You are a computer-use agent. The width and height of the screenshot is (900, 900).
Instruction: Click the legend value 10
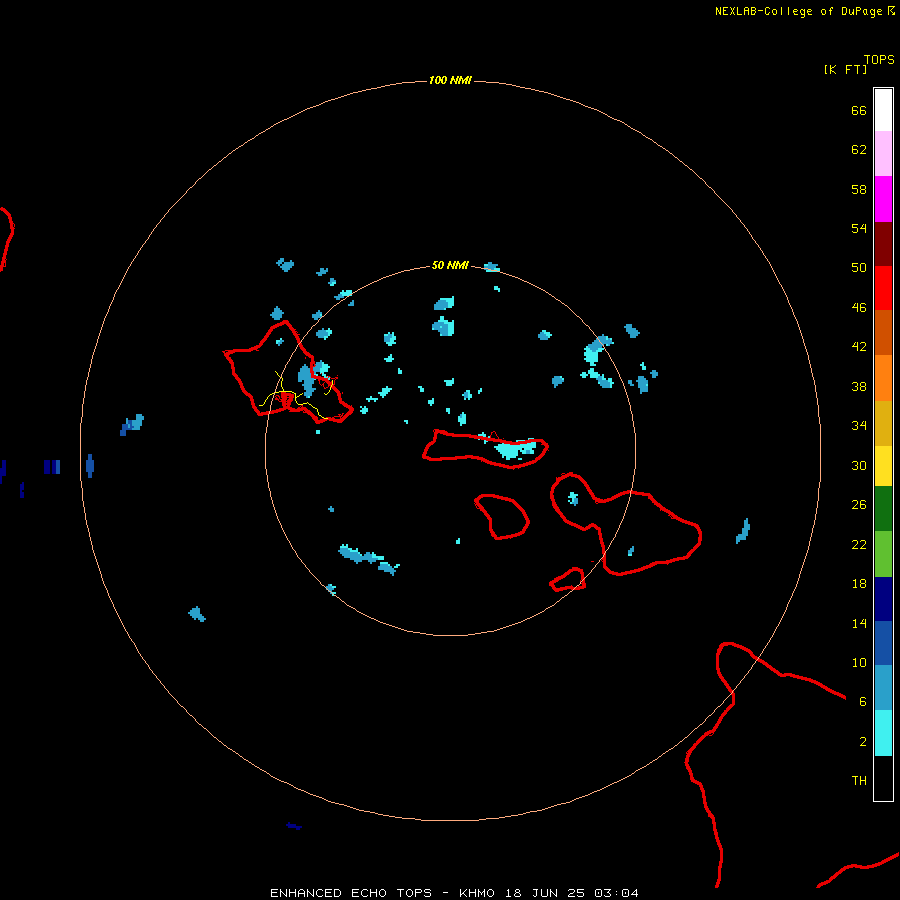(859, 662)
